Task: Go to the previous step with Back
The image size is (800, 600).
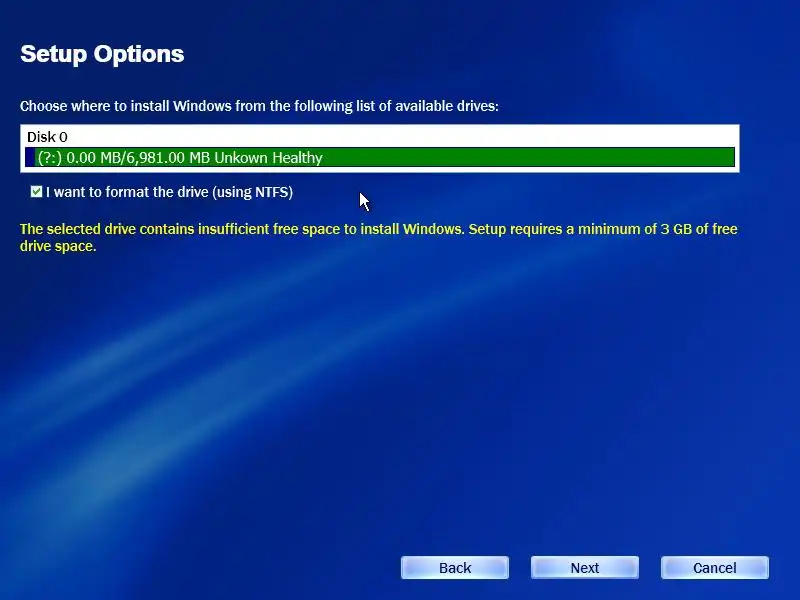Action: point(455,568)
